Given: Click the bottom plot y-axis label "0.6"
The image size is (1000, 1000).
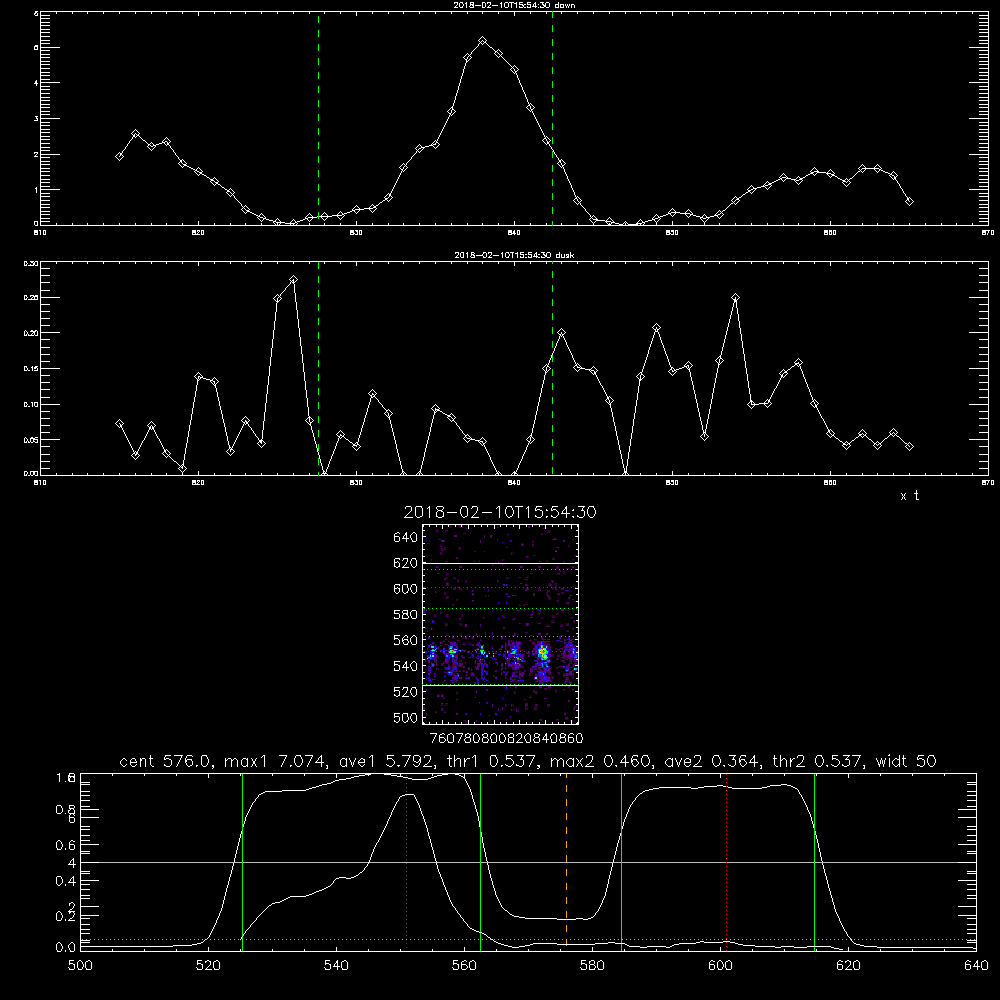Looking at the screenshot, I should coord(66,845).
